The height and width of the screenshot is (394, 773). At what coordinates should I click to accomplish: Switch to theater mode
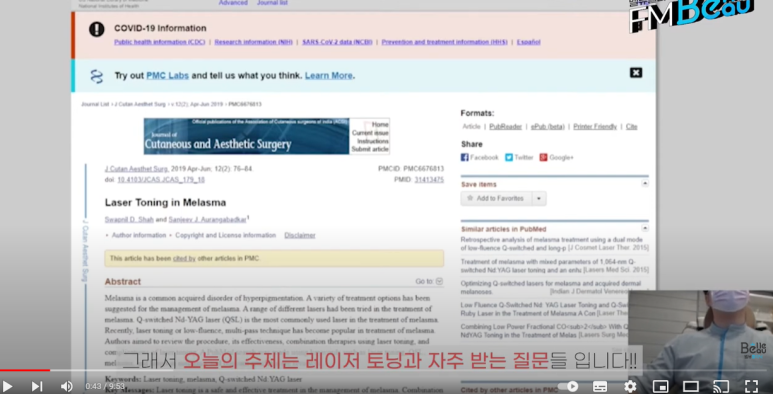coord(691,386)
